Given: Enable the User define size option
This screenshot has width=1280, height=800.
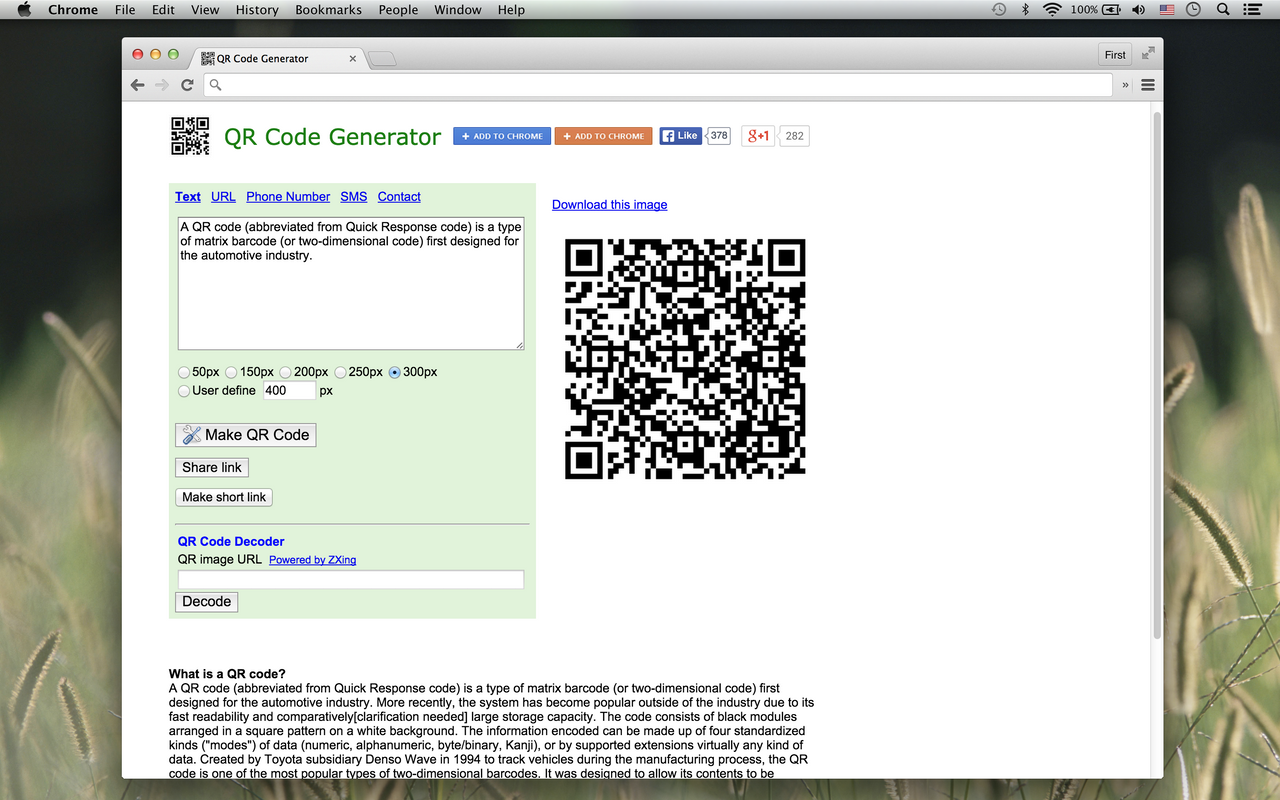Looking at the screenshot, I should [x=184, y=390].
